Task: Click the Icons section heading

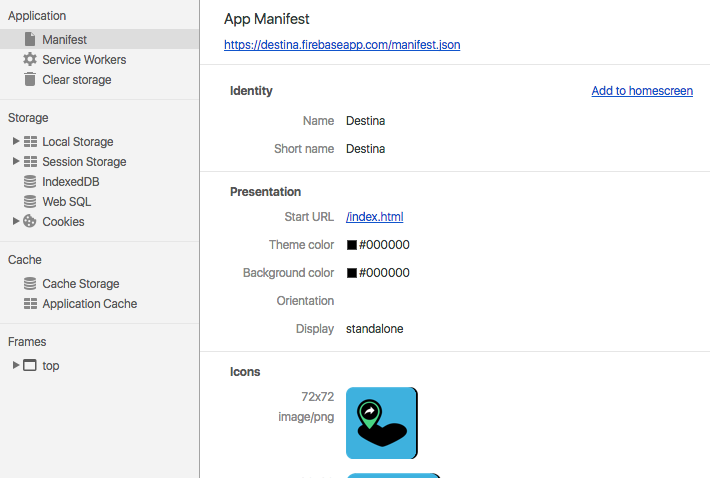Action: point(245,372)
